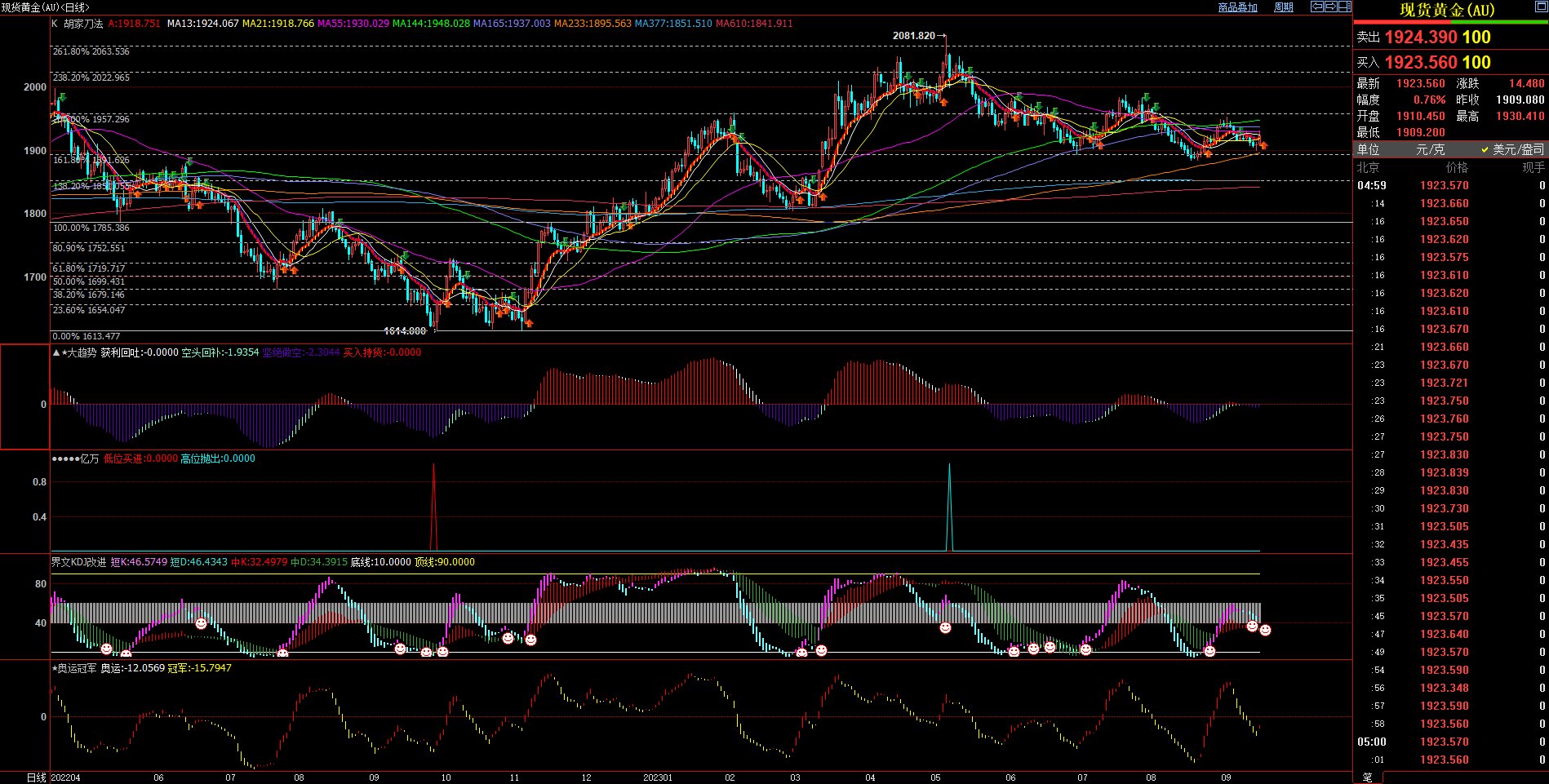Click the red-green buy/sell ratio bar
Viewport: 1549px width, 784px height.
click(1450, 23)
